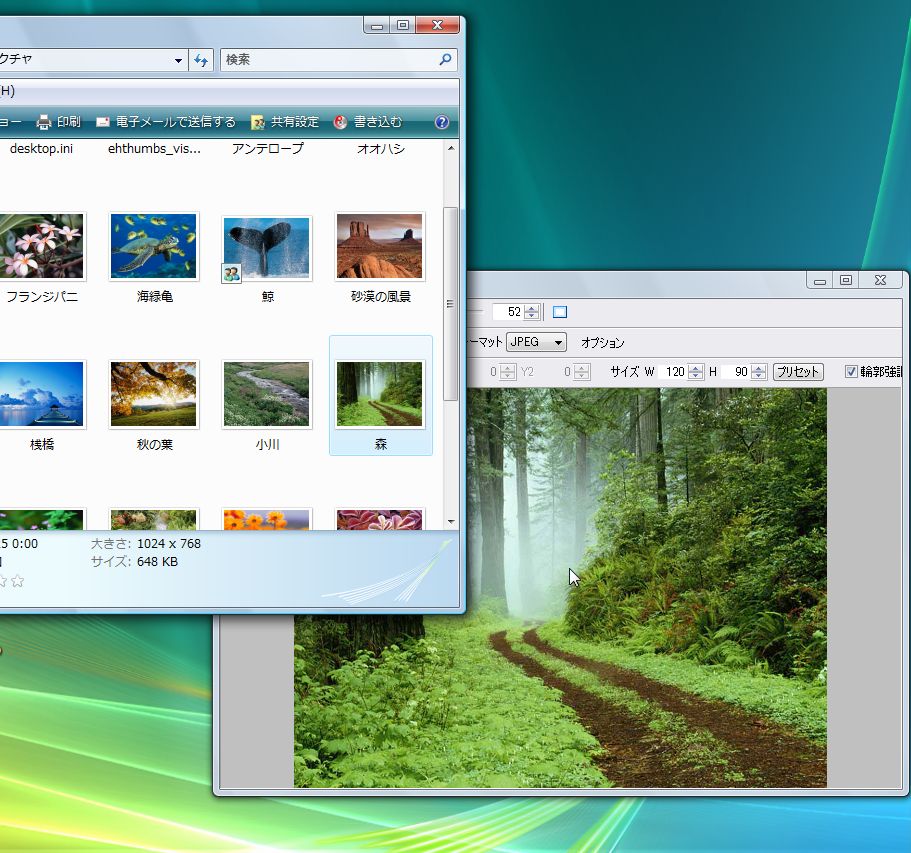Click the アンテロープ file name
Image resolution: width=911 pixels, height=853 pixels.
tap(267, 149)
